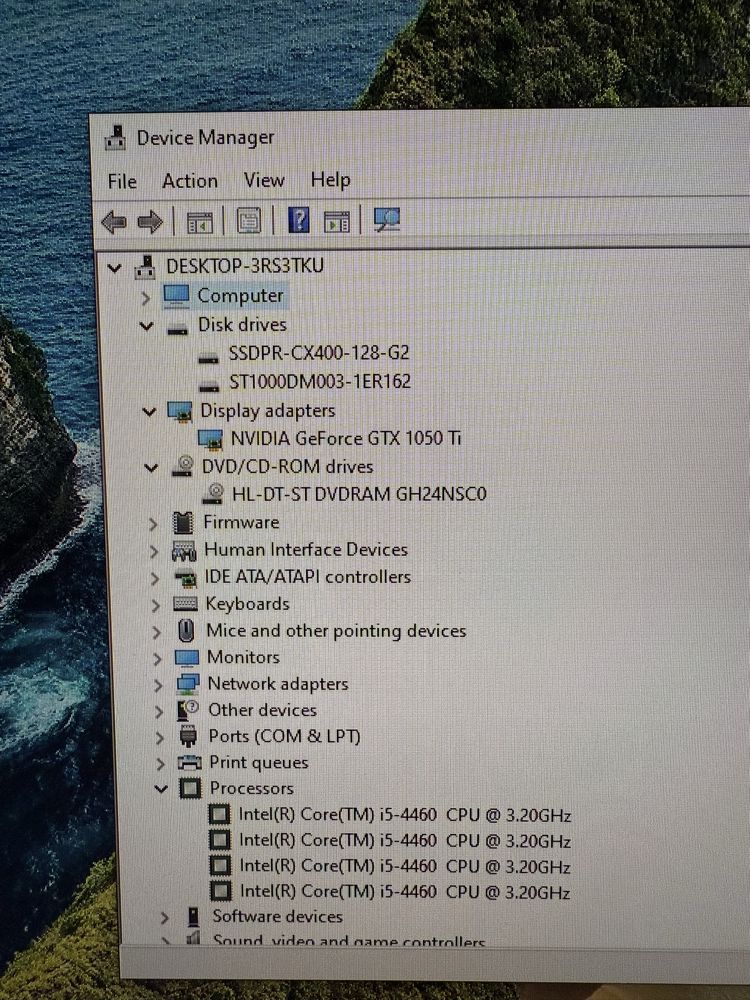Expand the Other devices category
This screenshot has height=1000, width=750.
[159, 712]
